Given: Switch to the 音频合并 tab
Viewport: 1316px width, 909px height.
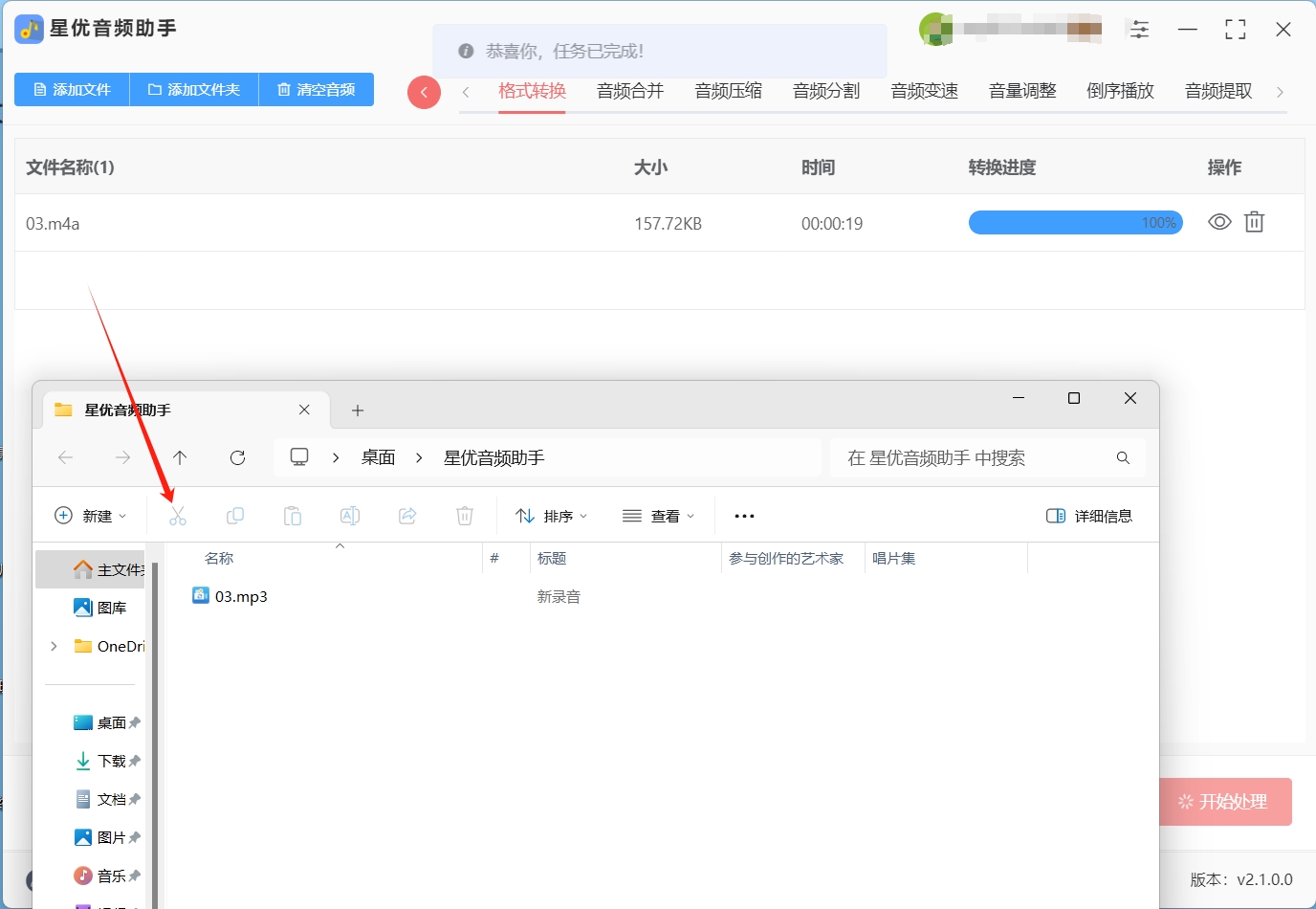Looking at the screenshot, I should pos(630,91).
